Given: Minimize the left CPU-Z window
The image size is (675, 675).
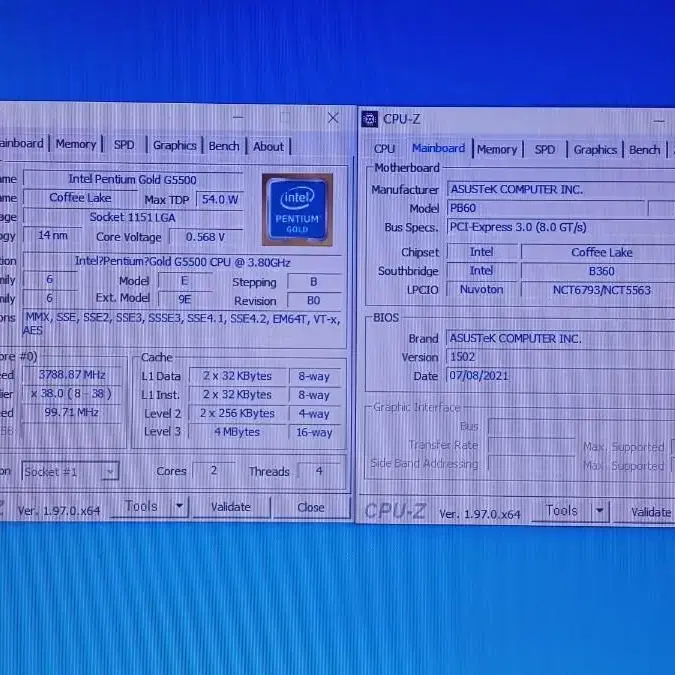Looking at the screenshot, I should click(238, 117).
